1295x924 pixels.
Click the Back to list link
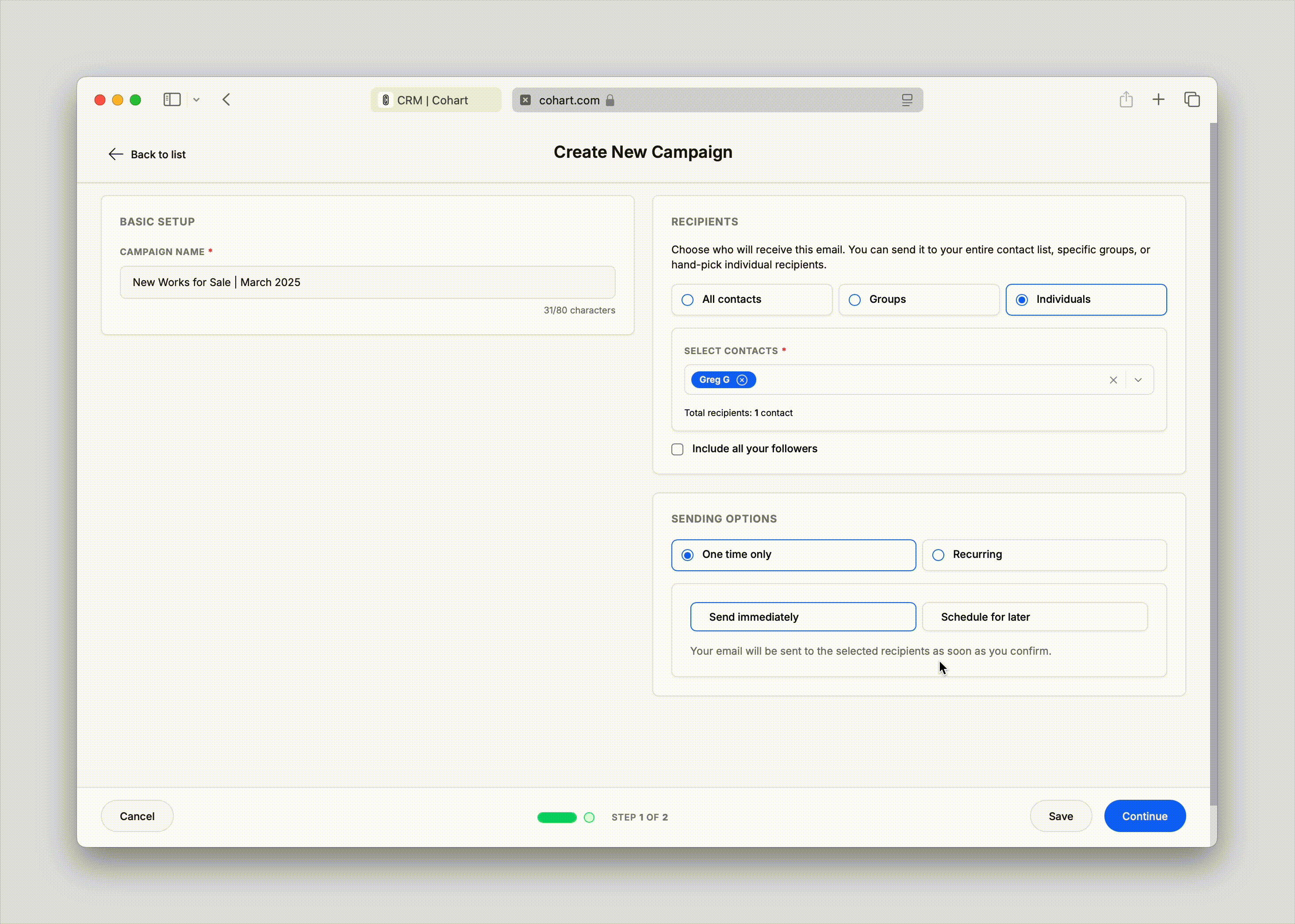point(158,154)
